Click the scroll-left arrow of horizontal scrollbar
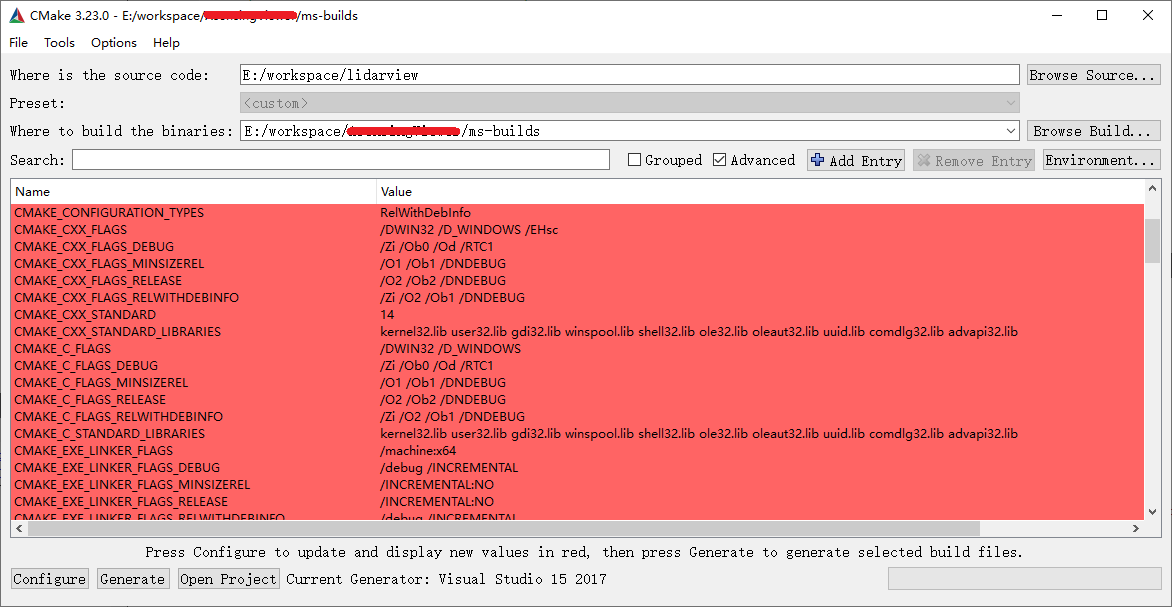Screen dimensions: 1172x607 [19, 528]
